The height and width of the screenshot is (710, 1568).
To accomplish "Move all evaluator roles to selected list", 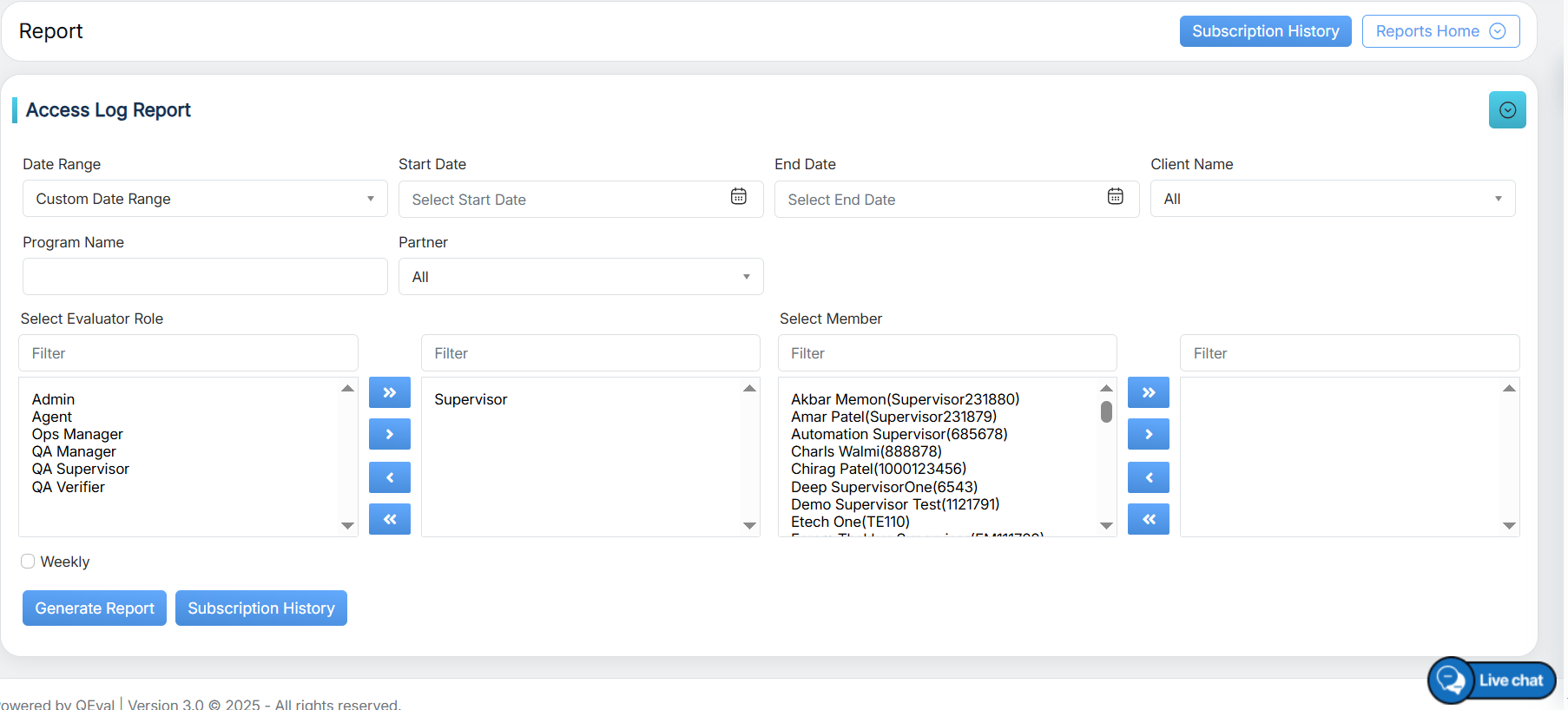I will [389, 392].
